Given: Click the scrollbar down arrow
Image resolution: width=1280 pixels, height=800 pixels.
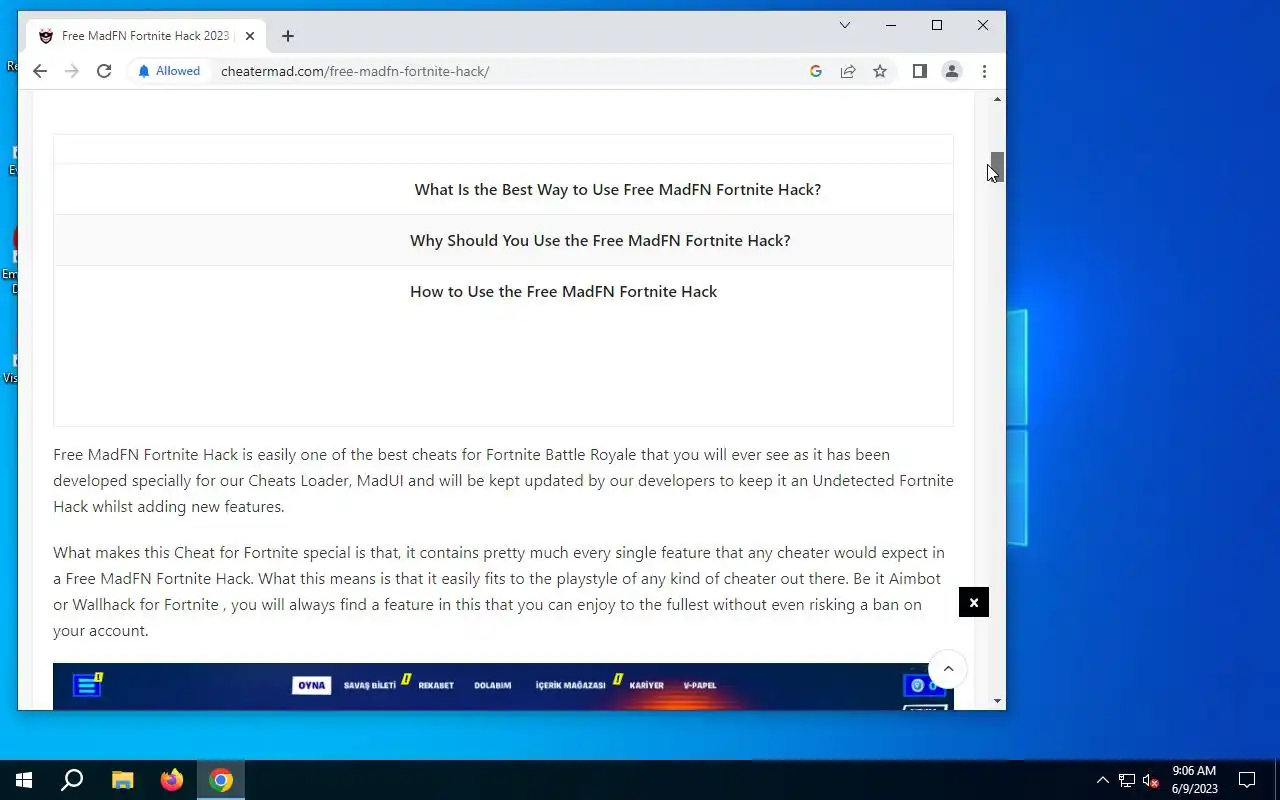Looking at the screenshot, I should (997, 701).
